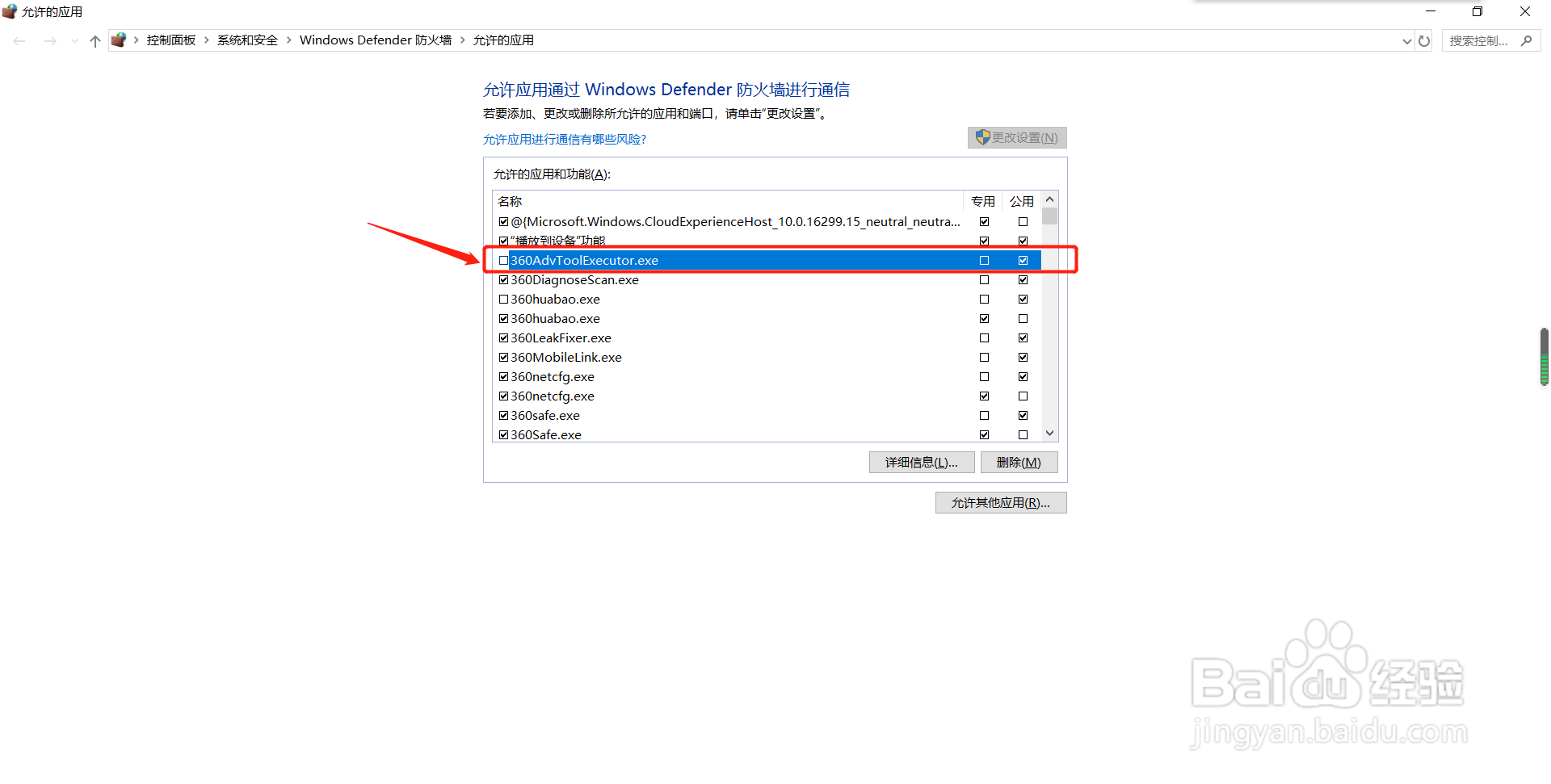Open recent locations dropdown arrow
This screenshot has height=784, width=1551.
point(74,40)
